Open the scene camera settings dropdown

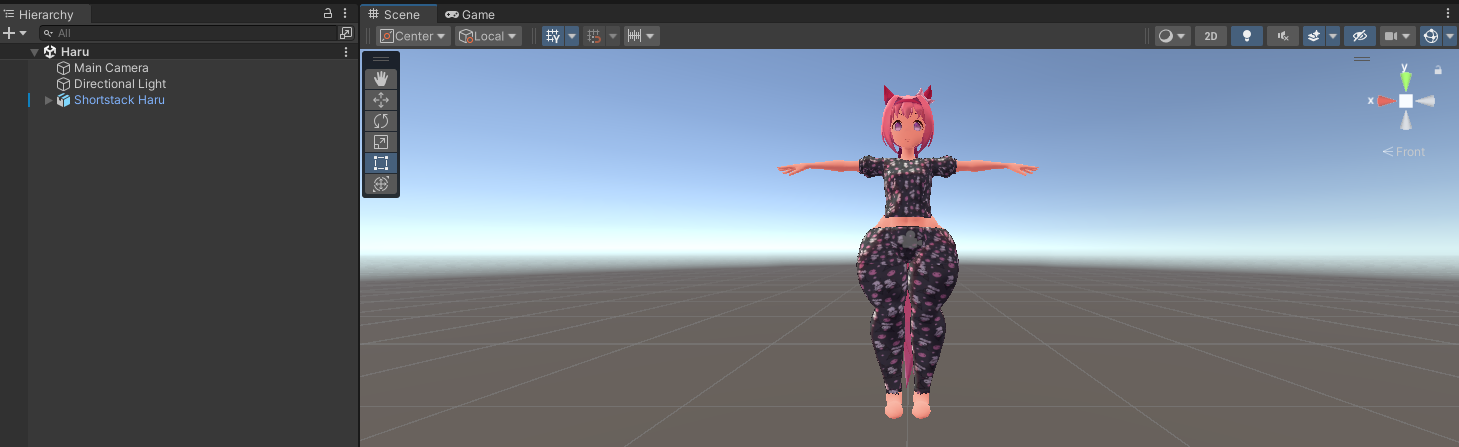(x=1397, y=36)
